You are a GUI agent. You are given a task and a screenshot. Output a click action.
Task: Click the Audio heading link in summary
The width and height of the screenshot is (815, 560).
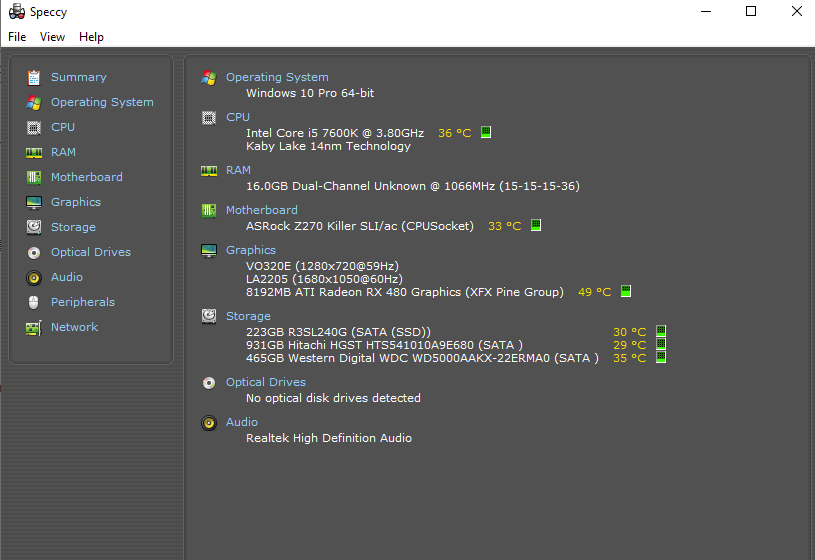242,422
